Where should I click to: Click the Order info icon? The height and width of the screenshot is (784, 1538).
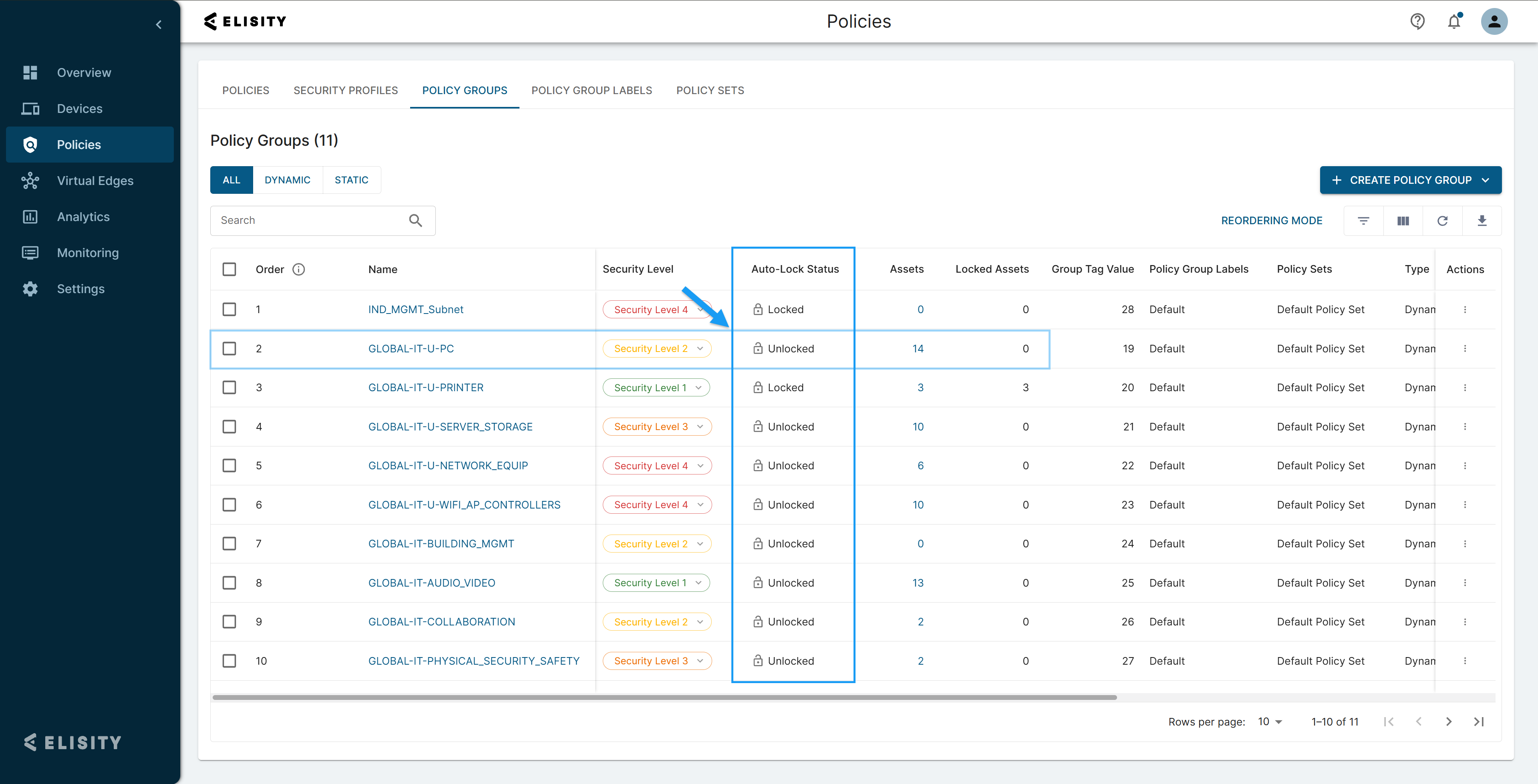298,269
